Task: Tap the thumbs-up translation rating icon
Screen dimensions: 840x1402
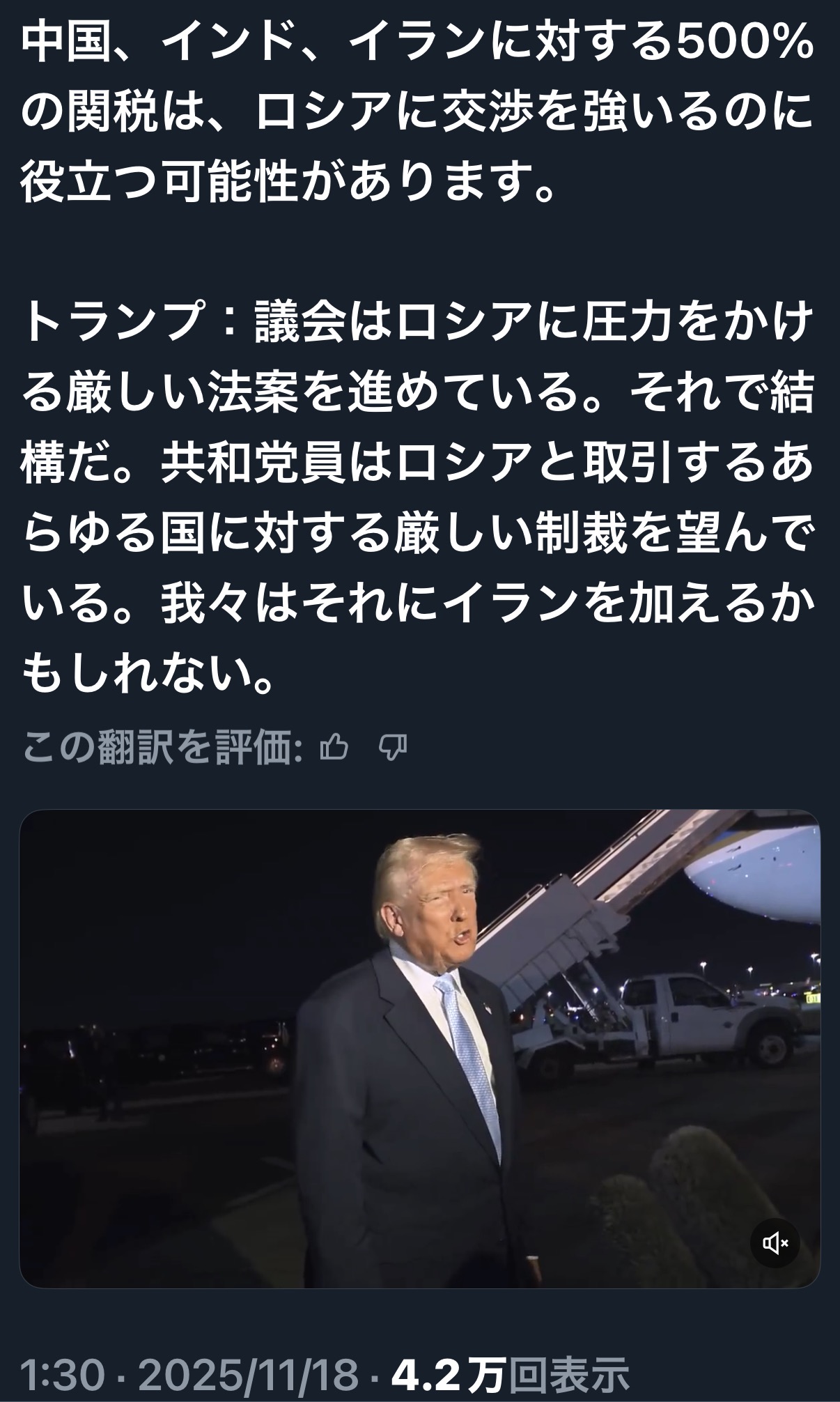Action: [x=333, y=748]
